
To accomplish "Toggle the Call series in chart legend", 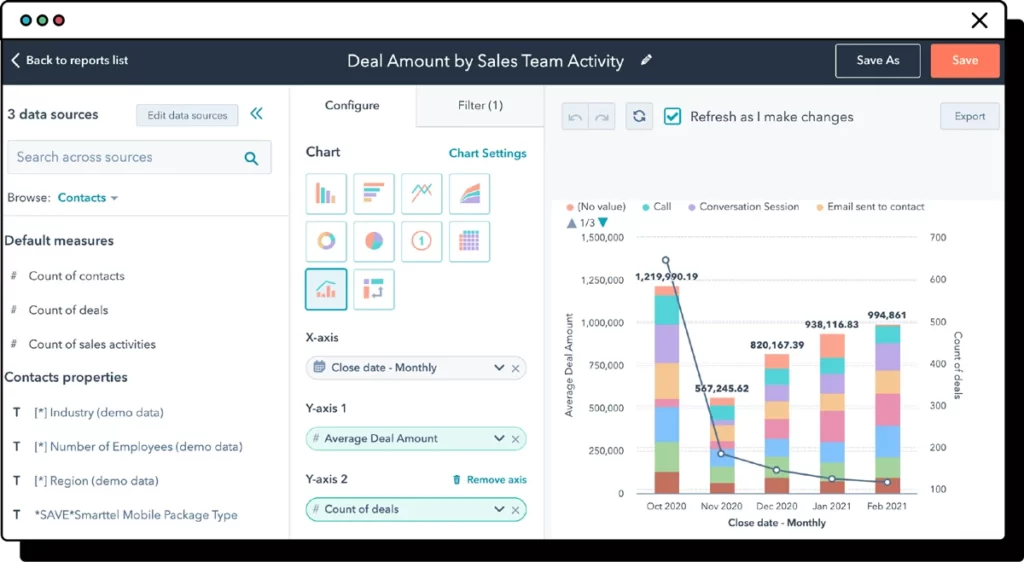I will point(661,207).
